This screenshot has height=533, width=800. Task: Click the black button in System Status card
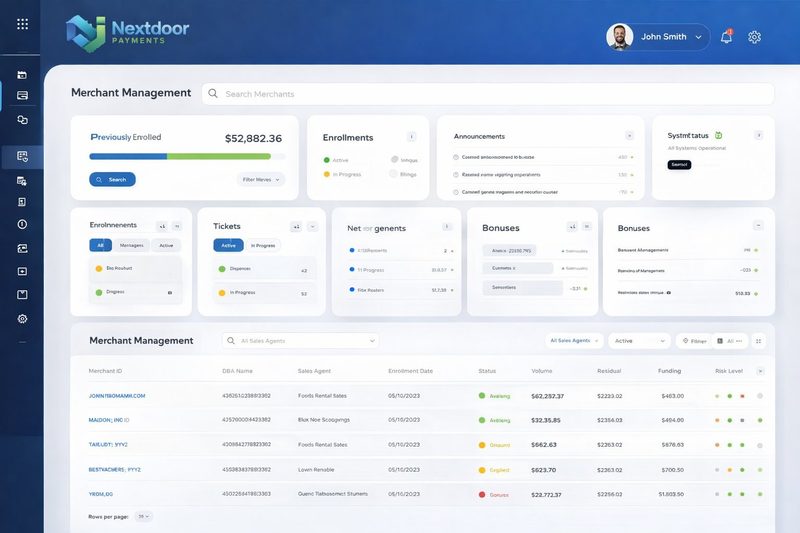679,165
